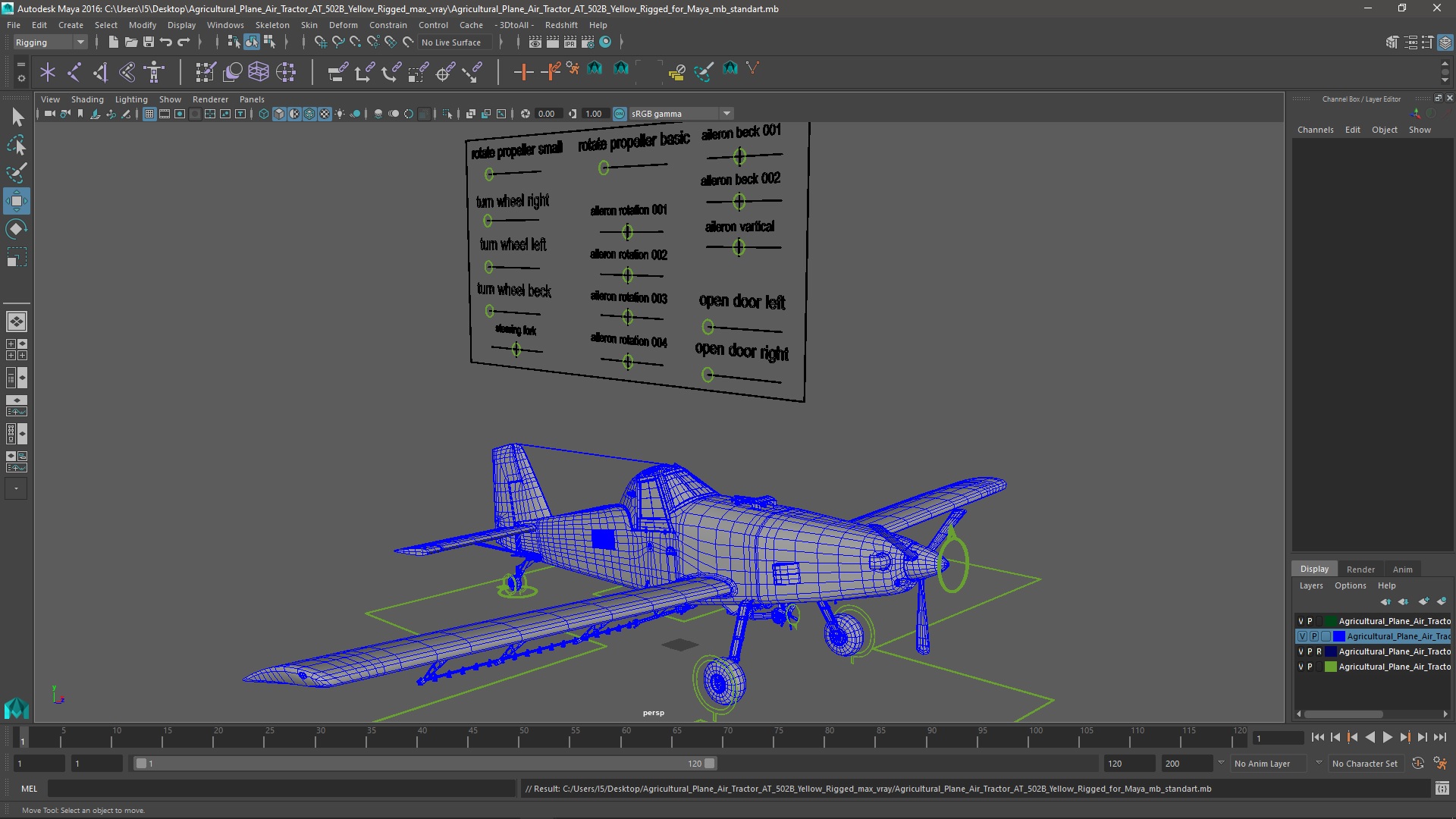
Task: Open the No Character Set dropdown arrow
Action: (1319, 763)
